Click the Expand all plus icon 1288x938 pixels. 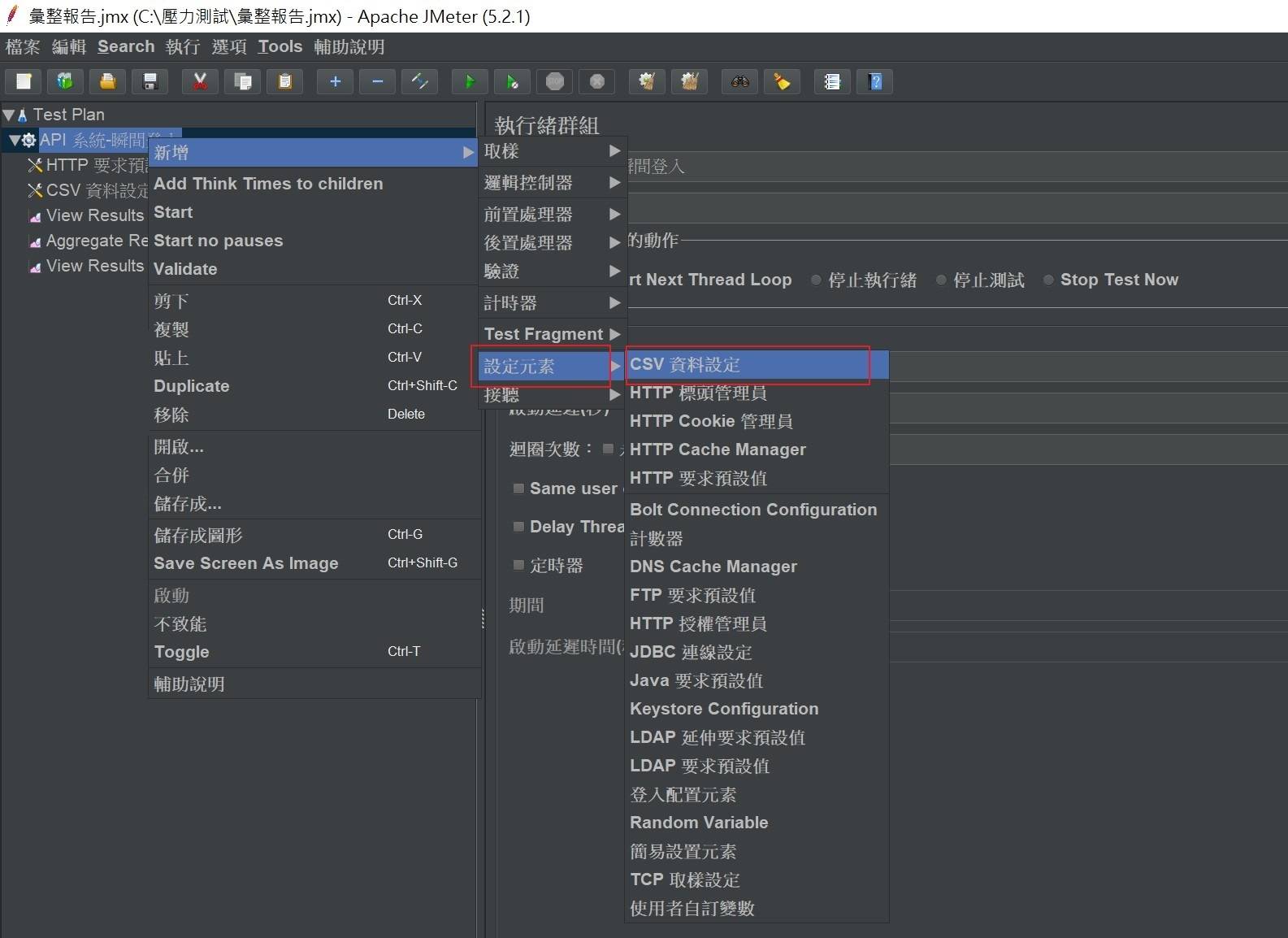click(335, 81)
